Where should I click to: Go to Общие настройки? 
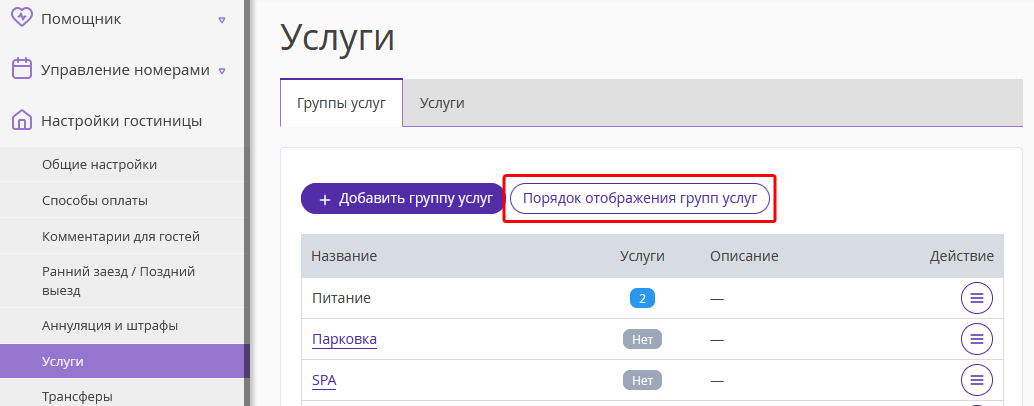[100, 164]
